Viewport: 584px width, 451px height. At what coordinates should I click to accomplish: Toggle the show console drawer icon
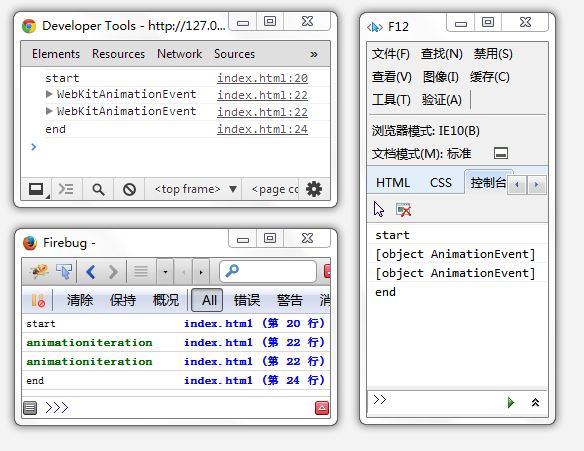pos(66,189)
